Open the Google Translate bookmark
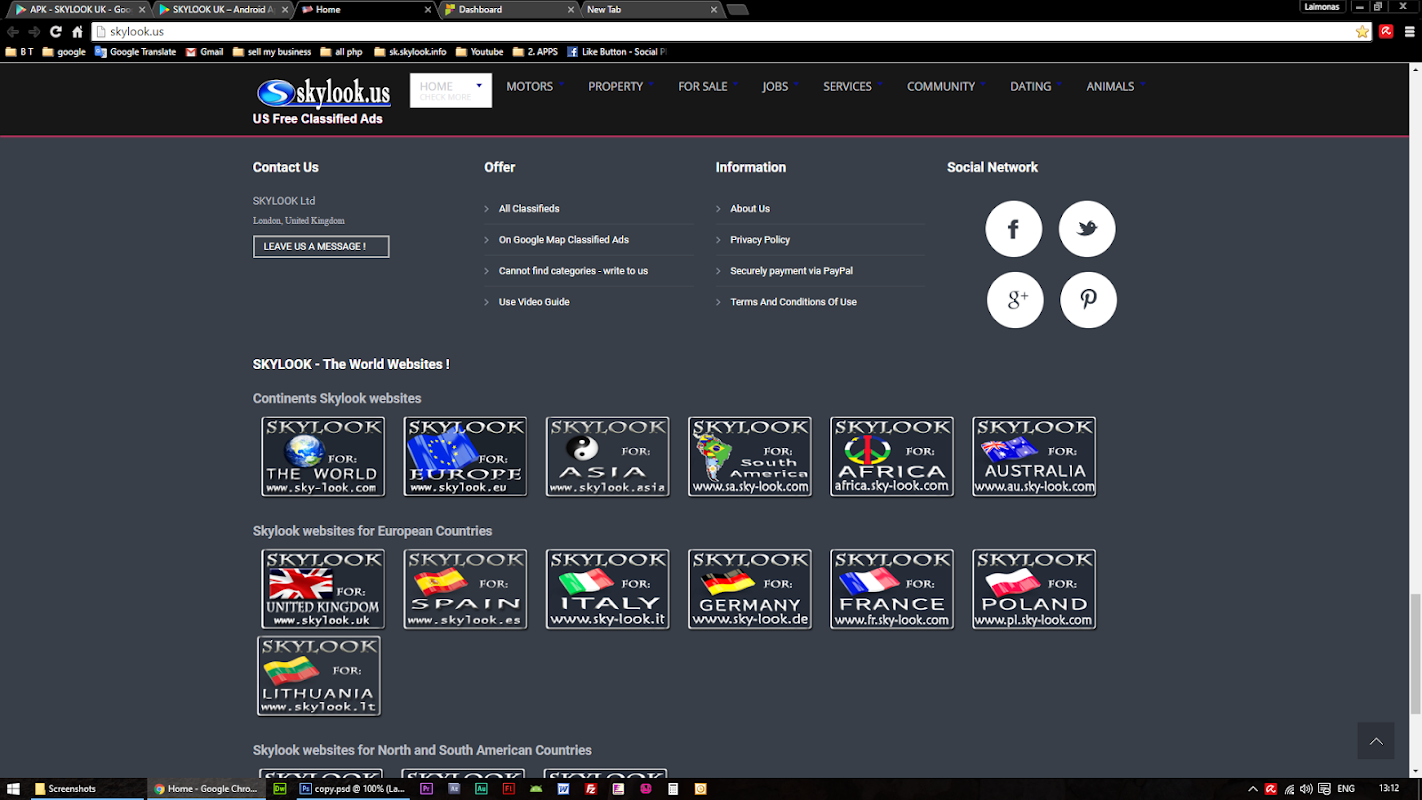The width and height of the screenshot is (1422, 800). 136,52
